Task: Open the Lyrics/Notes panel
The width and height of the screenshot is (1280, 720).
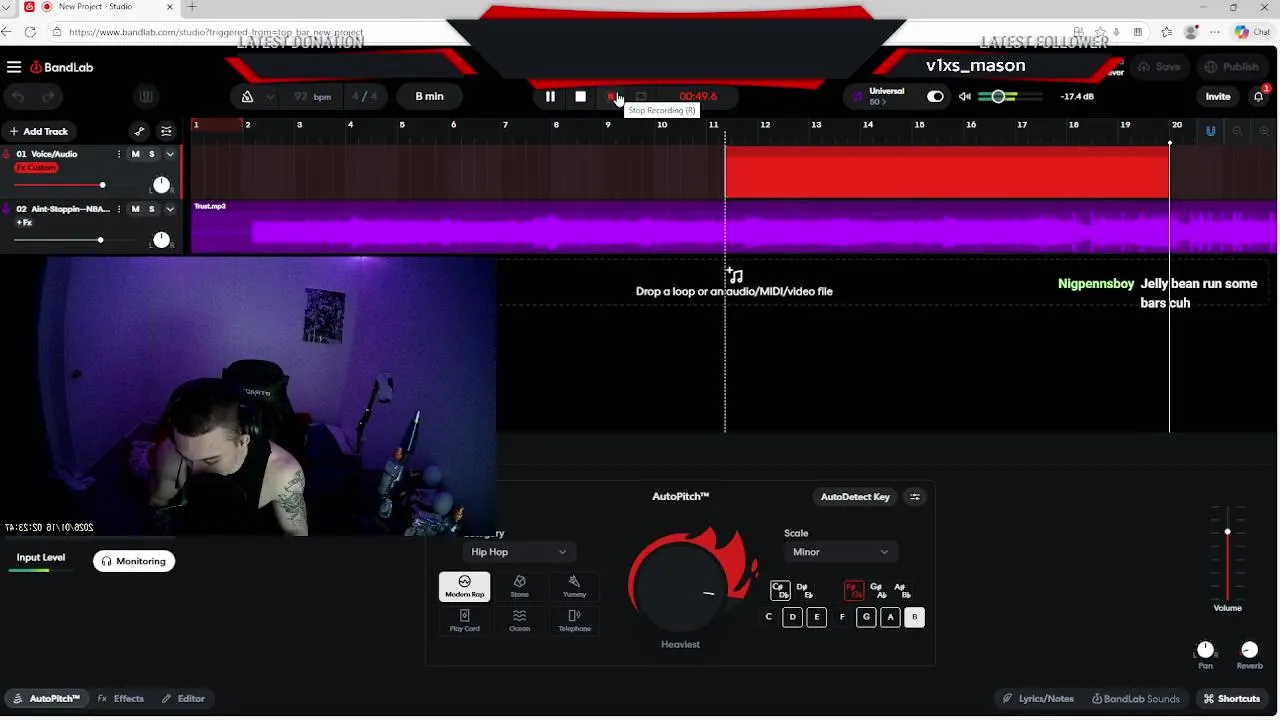Action: pyautogui.click(x=1038, y=699)
